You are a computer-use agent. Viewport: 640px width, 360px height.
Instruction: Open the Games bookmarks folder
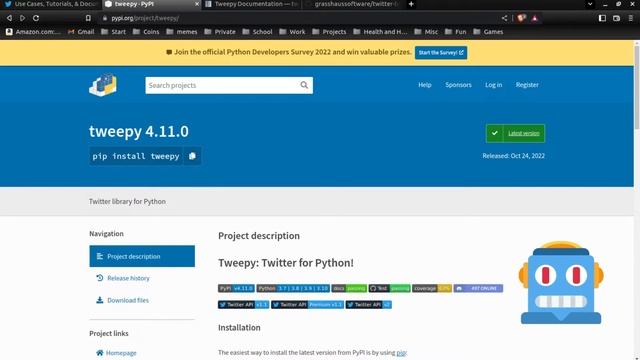pos(488,32)
